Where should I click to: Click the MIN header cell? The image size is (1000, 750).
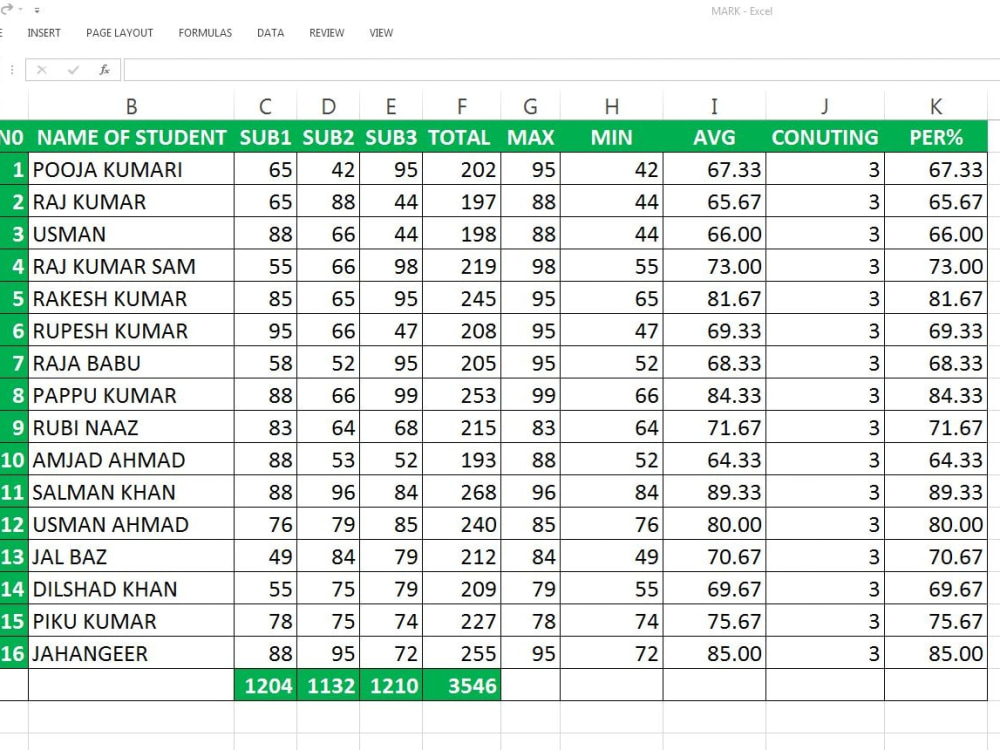pyautogui.click(x=612, y=137)
